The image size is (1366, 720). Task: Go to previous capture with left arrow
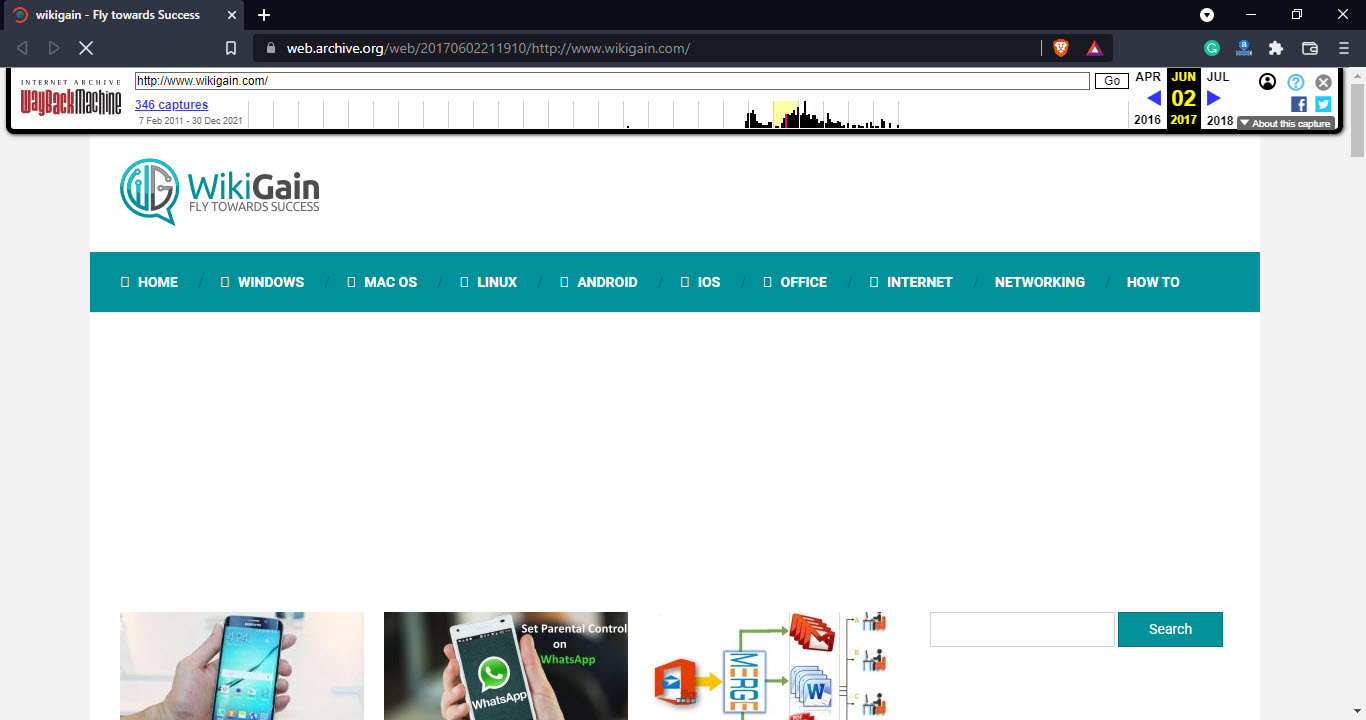tap(1154, 98)
